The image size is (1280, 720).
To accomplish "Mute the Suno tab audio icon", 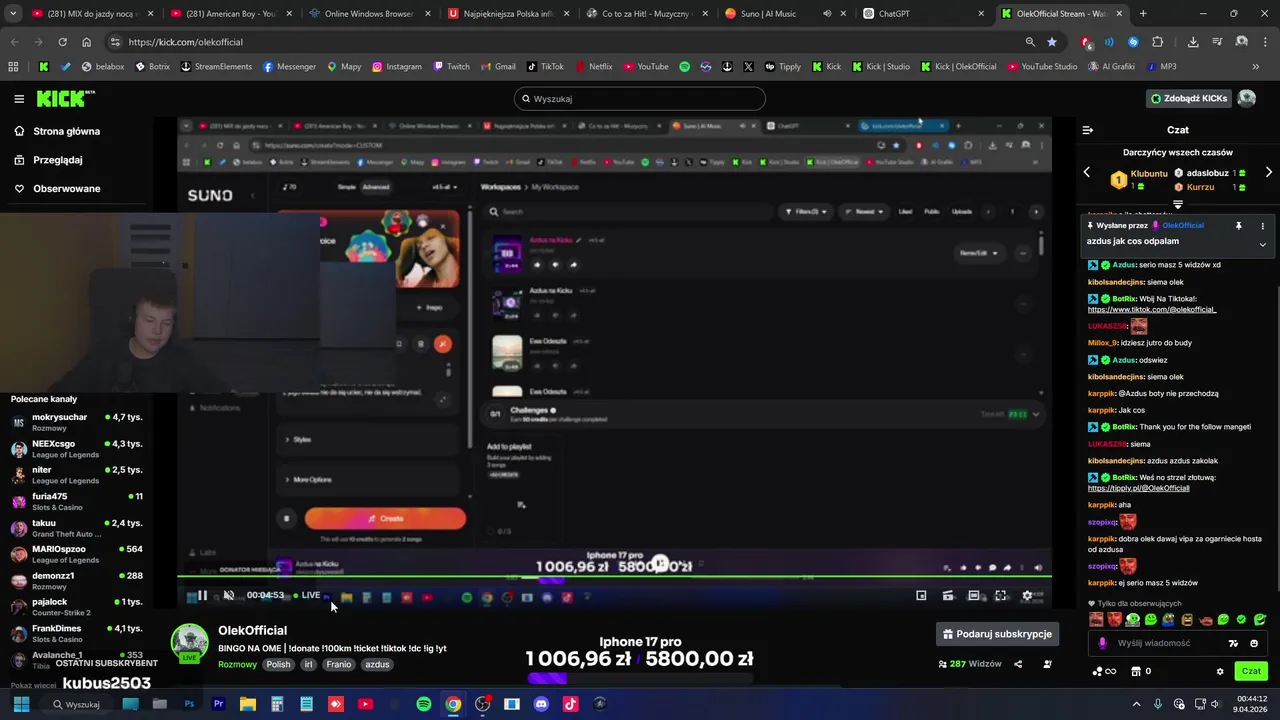I will 827,14.
